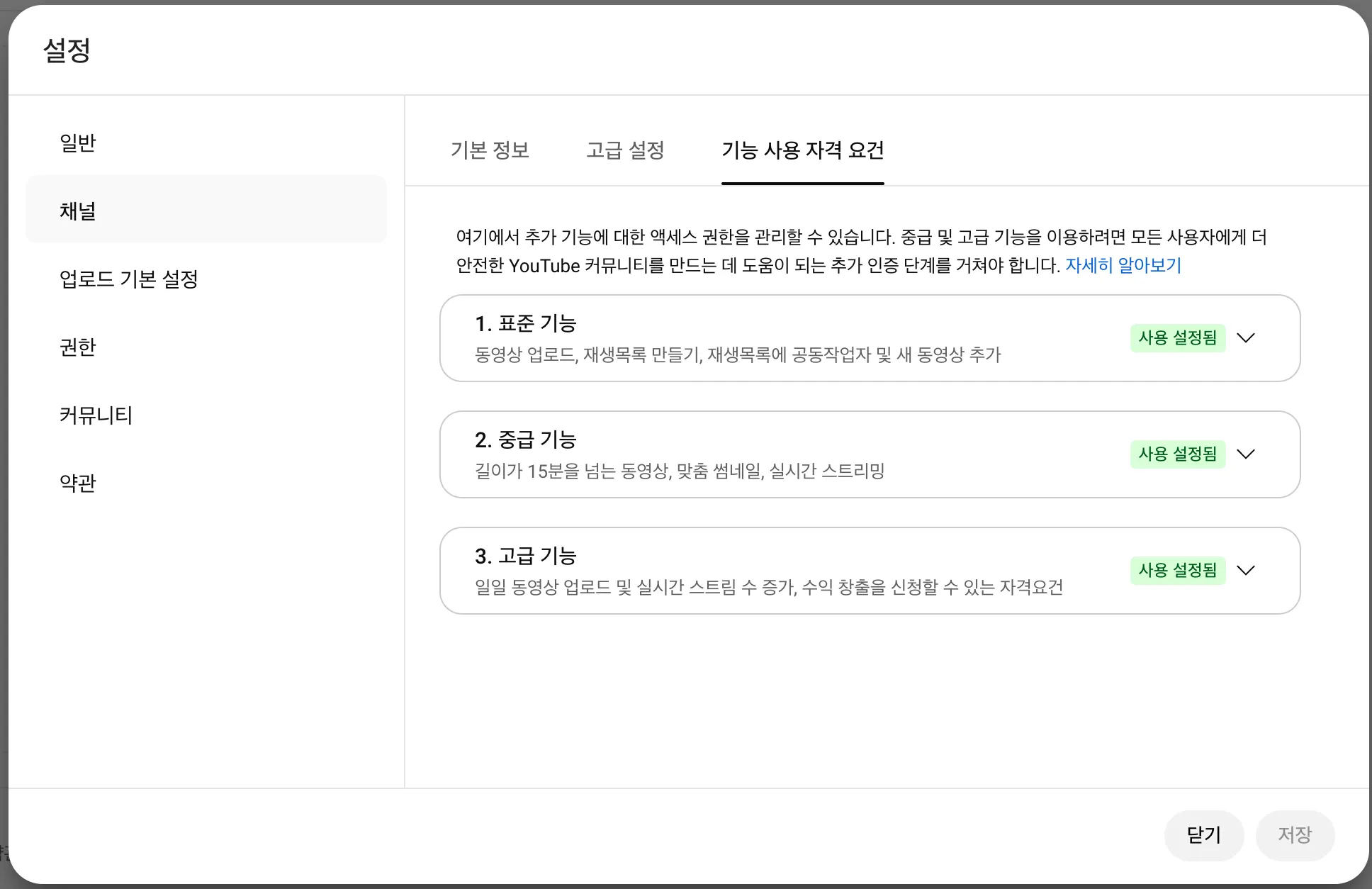Click the 사용 설정됨 badge for 표준 기능
1372x889 pixels.
(x=1177, y=337)
